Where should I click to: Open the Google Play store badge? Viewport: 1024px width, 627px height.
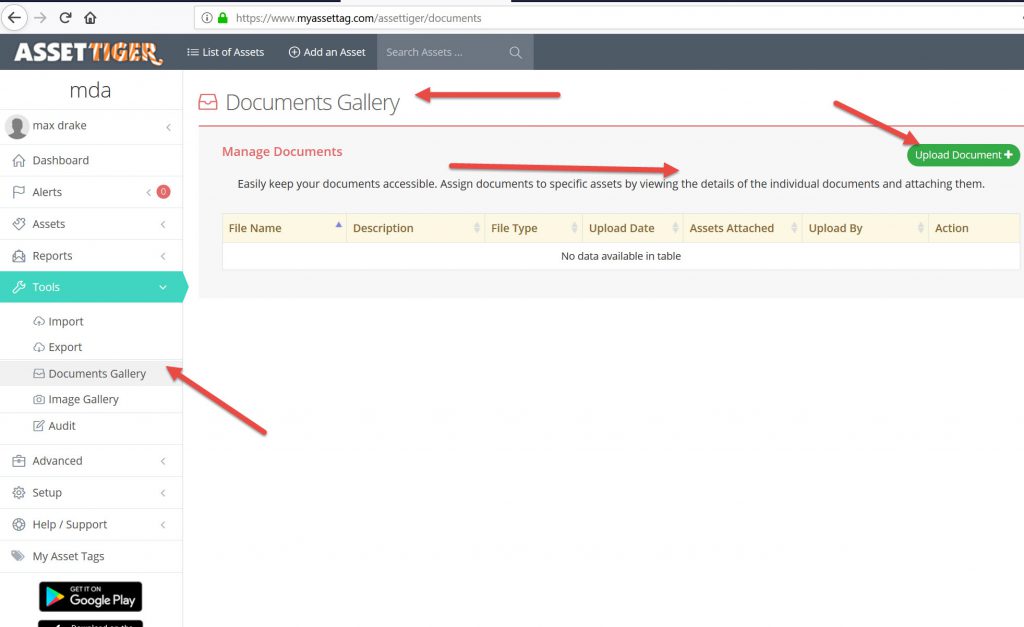point(90,597)
